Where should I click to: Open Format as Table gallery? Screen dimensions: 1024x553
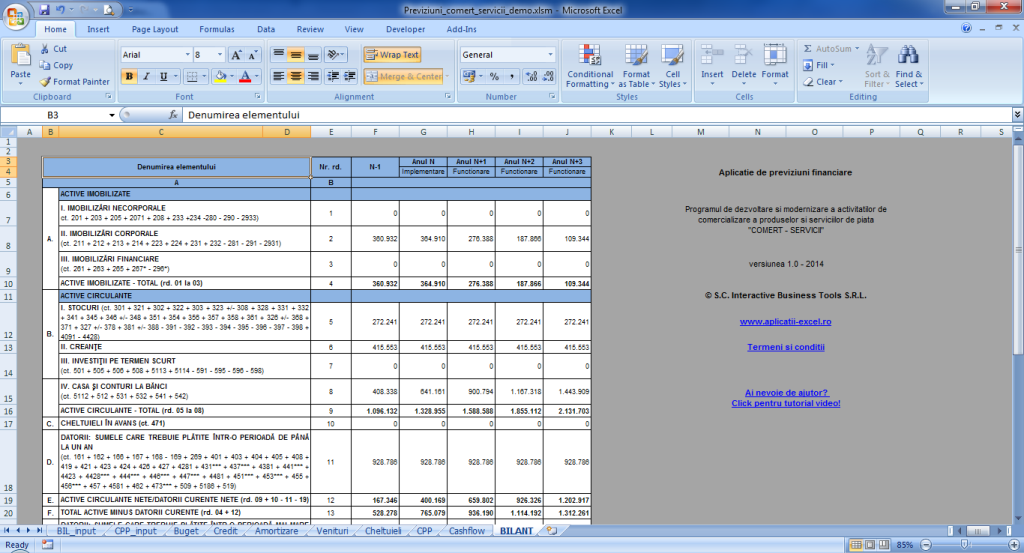(x=636, y=66)
